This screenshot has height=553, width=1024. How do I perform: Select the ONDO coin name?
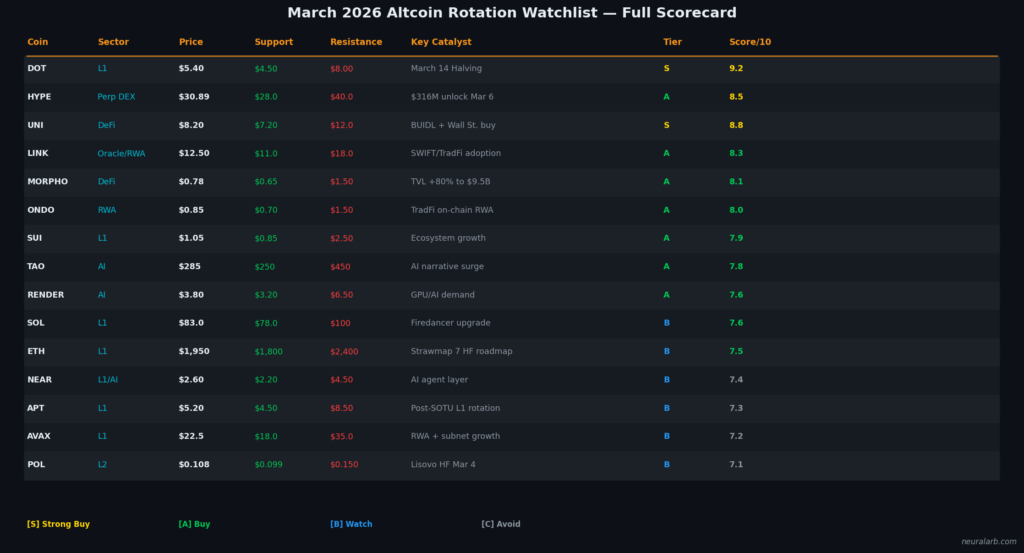click(40, 210)
